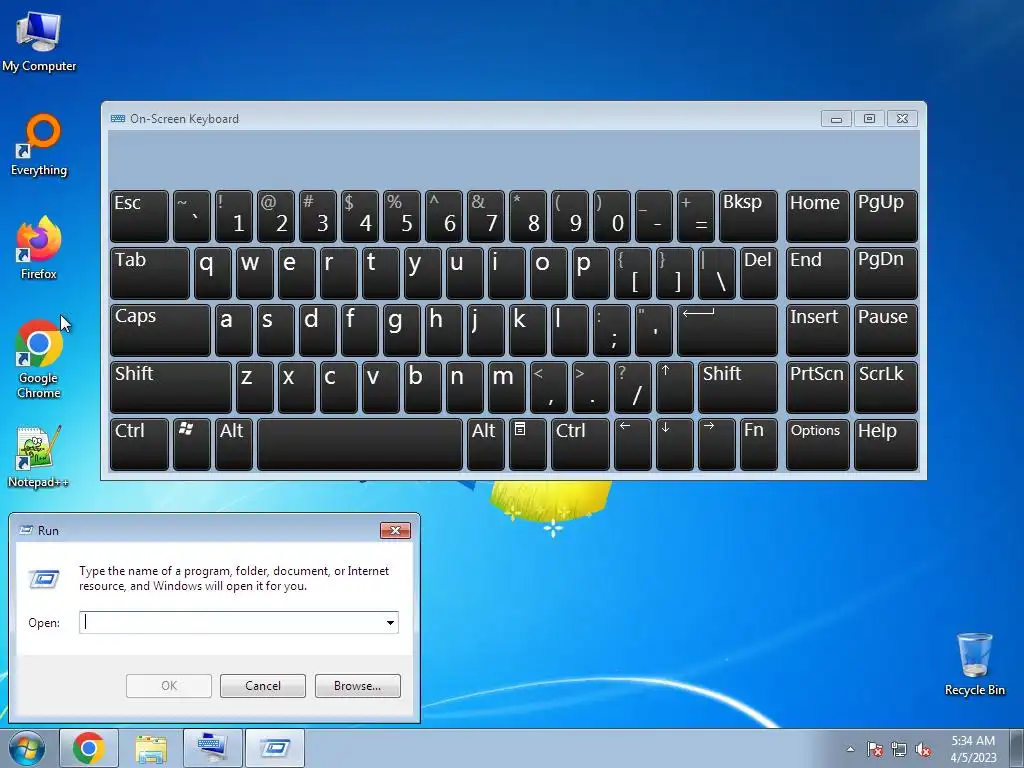The image size is (1024, 768).
Task: Click the Bksp key
Action: (x=748, y=216)
